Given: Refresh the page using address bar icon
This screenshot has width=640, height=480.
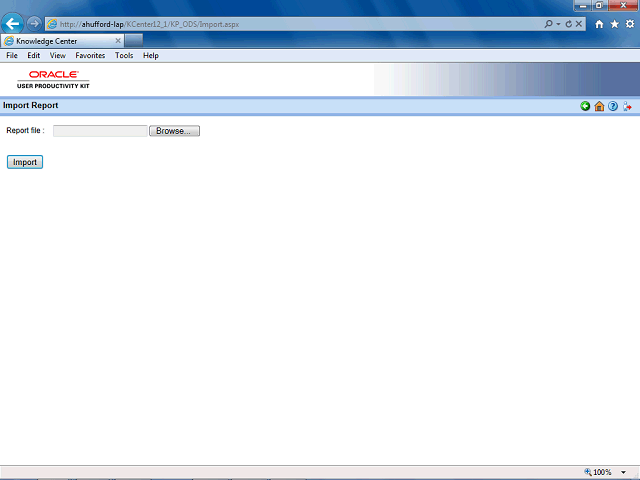Looking at the screenshot, I should pos(568,24).
